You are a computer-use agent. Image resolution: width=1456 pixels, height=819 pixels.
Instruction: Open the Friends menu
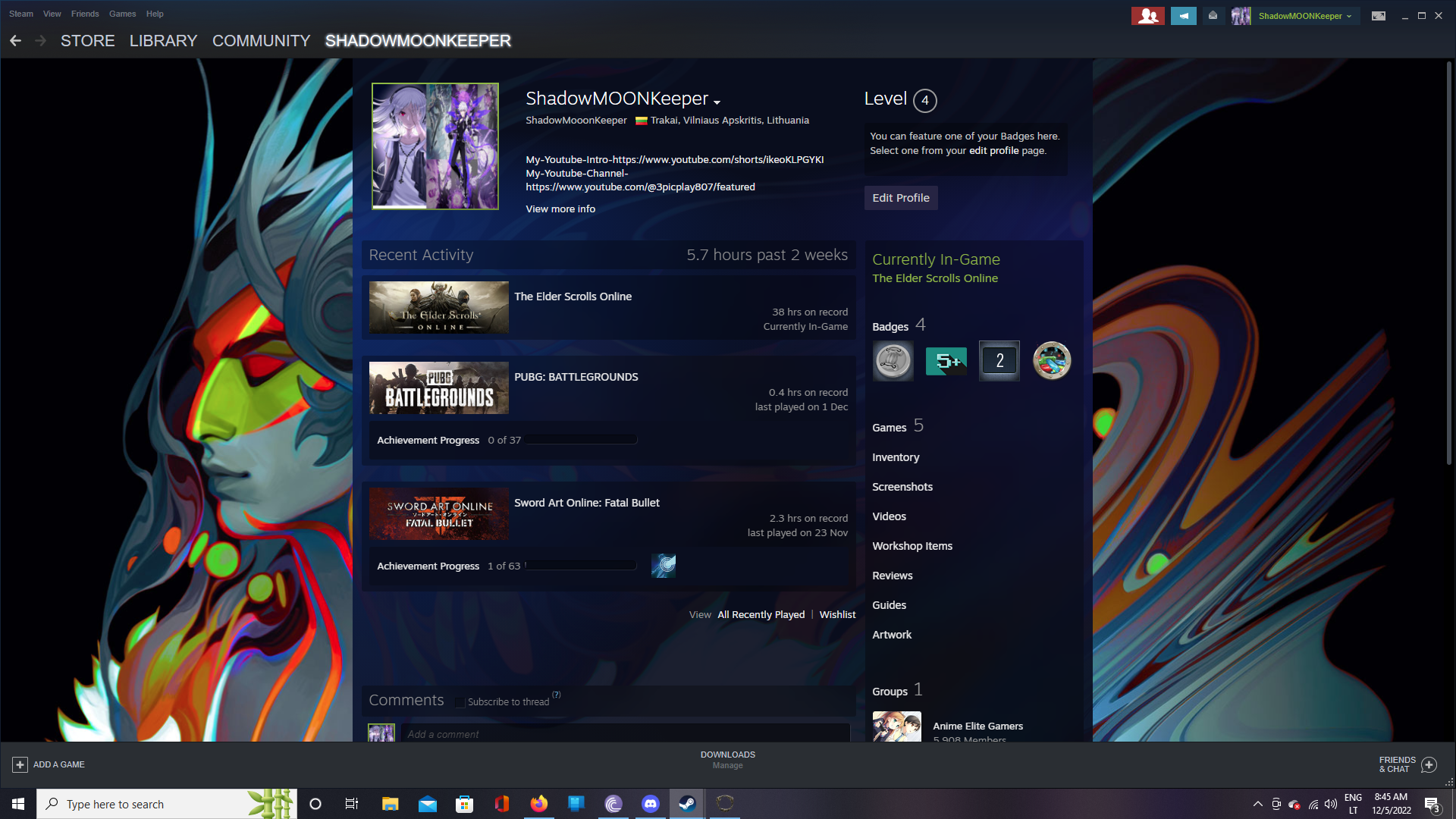(x=85, y=14)
